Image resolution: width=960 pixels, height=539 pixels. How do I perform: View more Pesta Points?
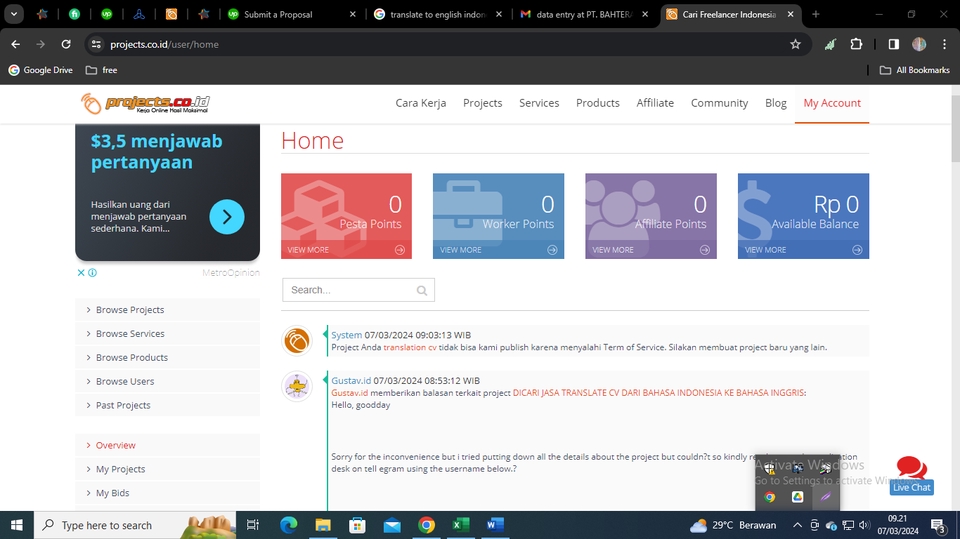(x=347, y=250)
